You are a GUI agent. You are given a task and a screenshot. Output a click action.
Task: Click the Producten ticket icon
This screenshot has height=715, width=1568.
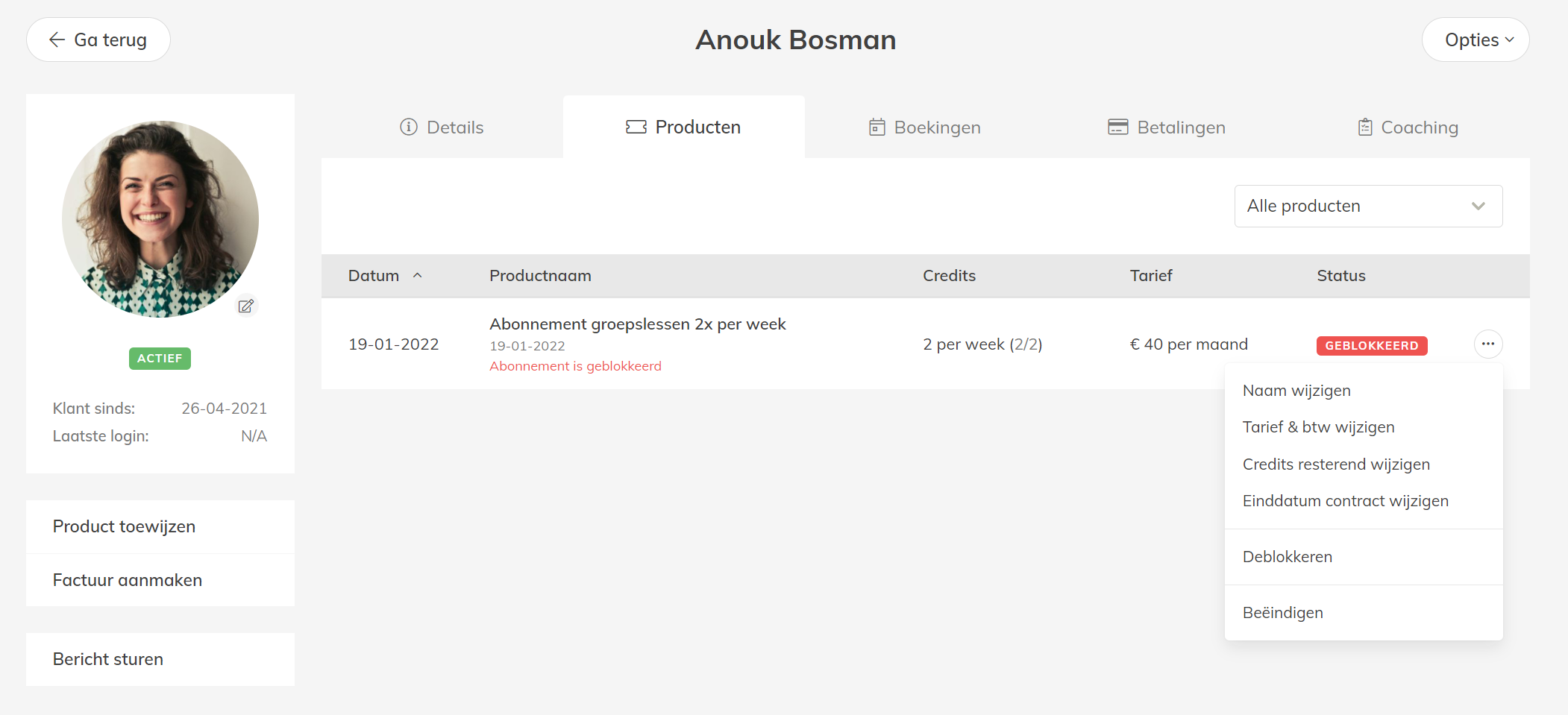(x=636, y=127)
